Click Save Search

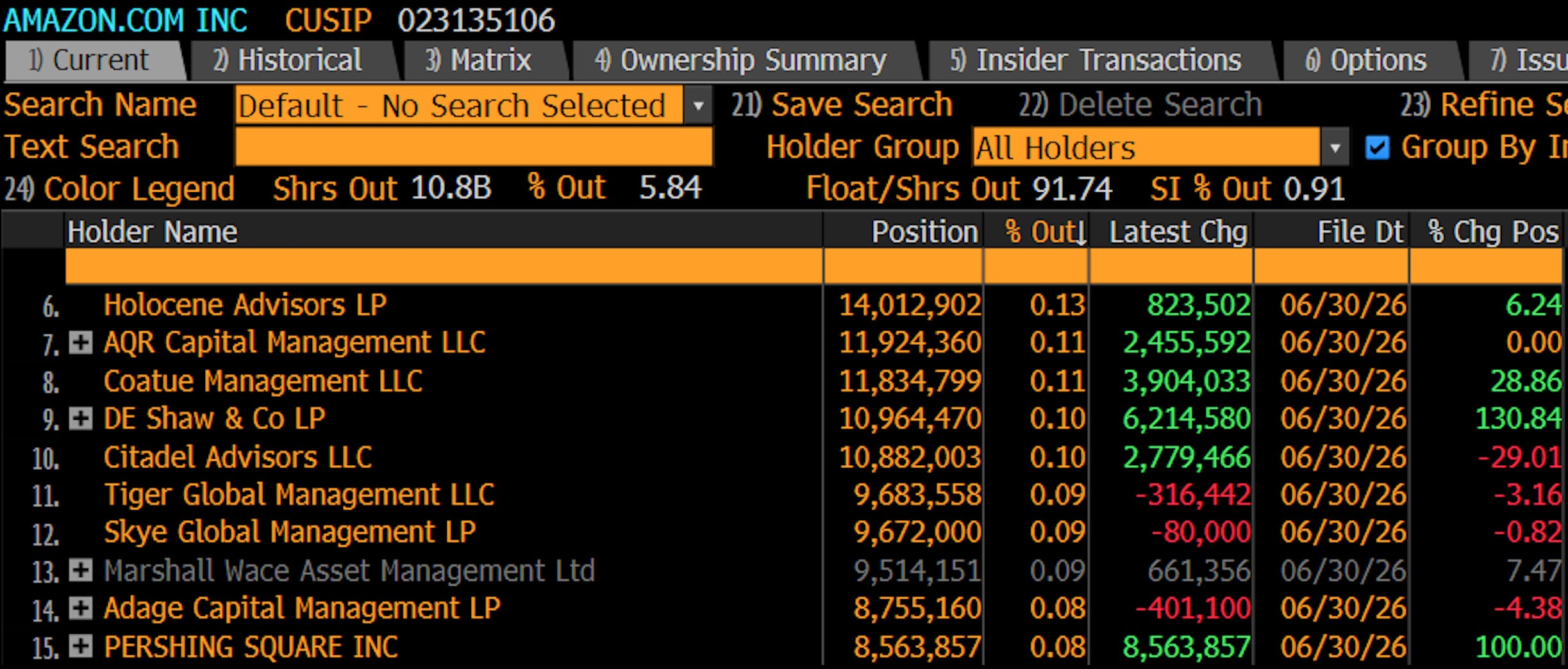click(x=842, y=105)
